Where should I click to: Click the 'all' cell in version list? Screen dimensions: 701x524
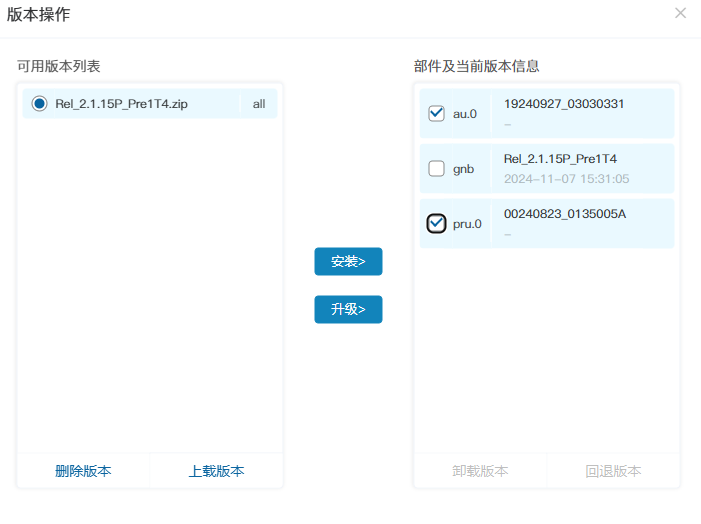click(x=259, y=104)
